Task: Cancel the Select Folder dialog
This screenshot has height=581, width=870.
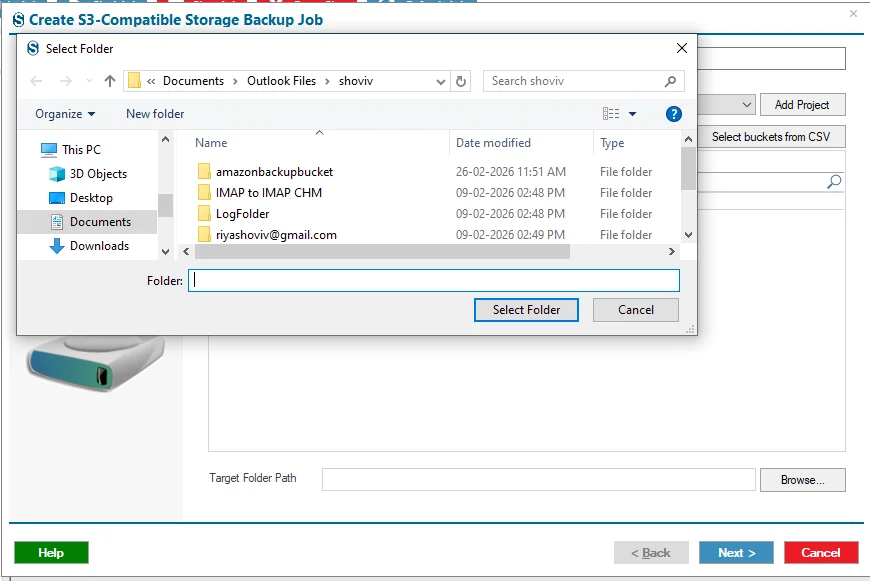Action: point(636,310)
